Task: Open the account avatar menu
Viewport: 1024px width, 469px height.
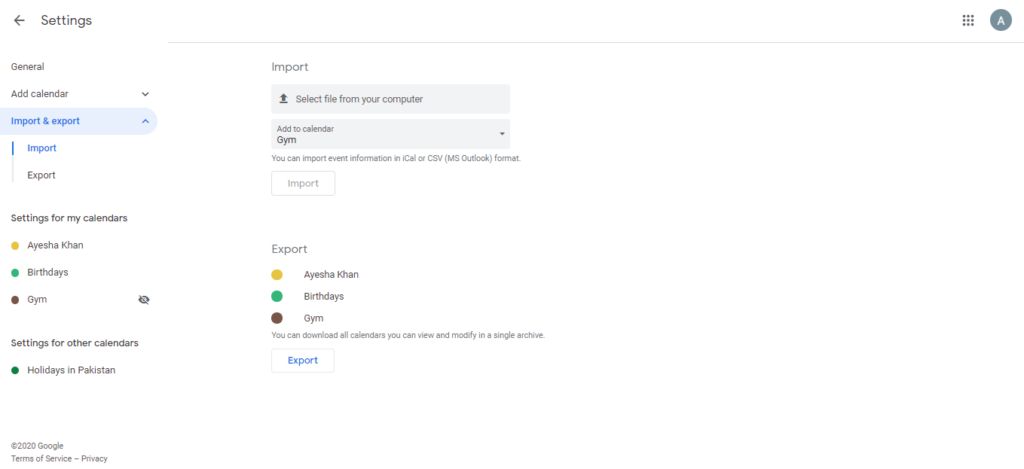Action: pos(1000,20)
